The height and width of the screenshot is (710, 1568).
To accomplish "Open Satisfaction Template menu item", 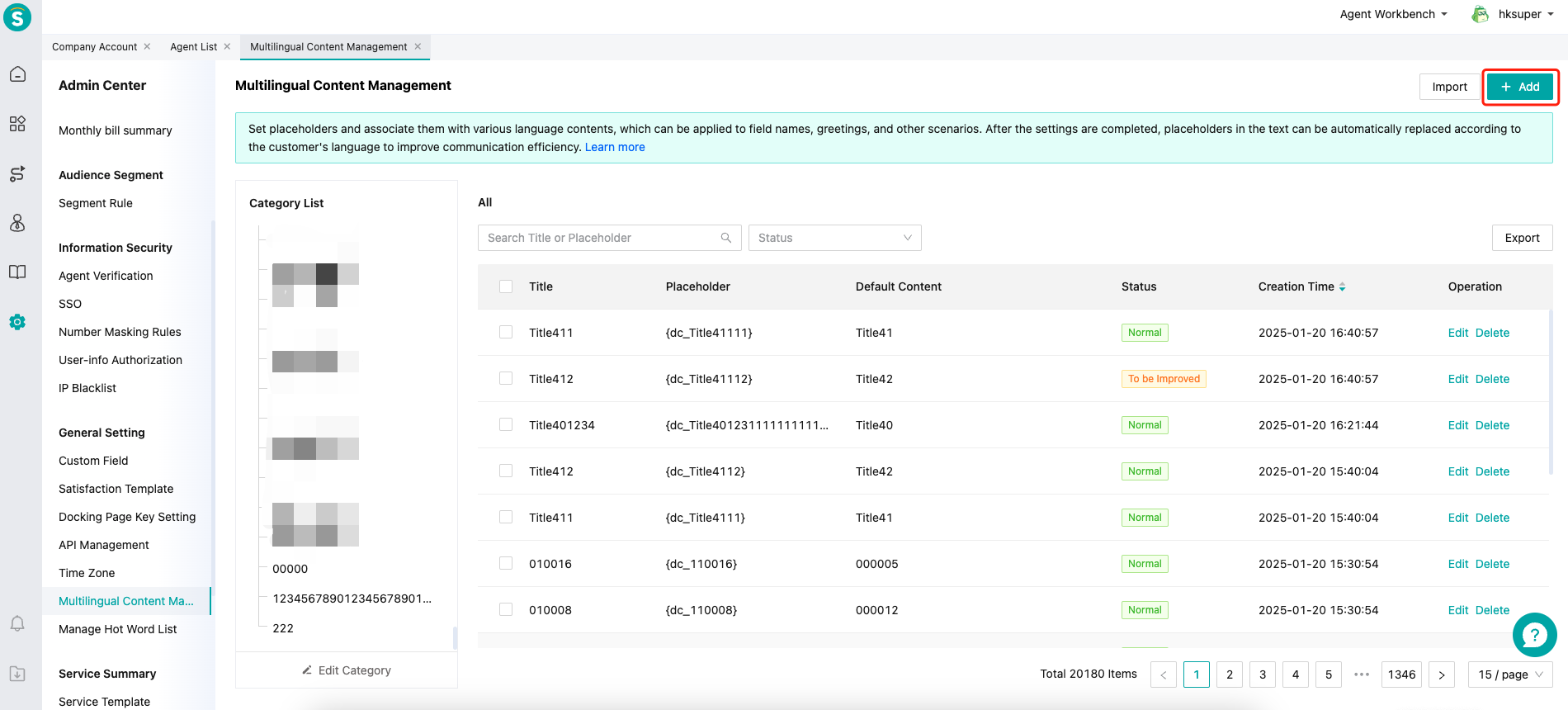I will pyautogui.click(x=116, y=489).
